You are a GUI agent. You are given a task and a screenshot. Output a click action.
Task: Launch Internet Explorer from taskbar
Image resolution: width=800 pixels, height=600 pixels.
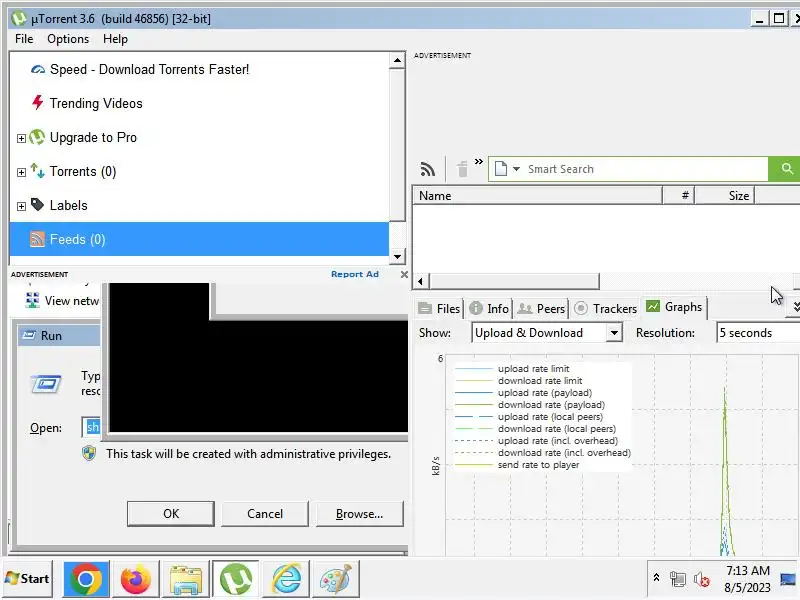(286, 579)
